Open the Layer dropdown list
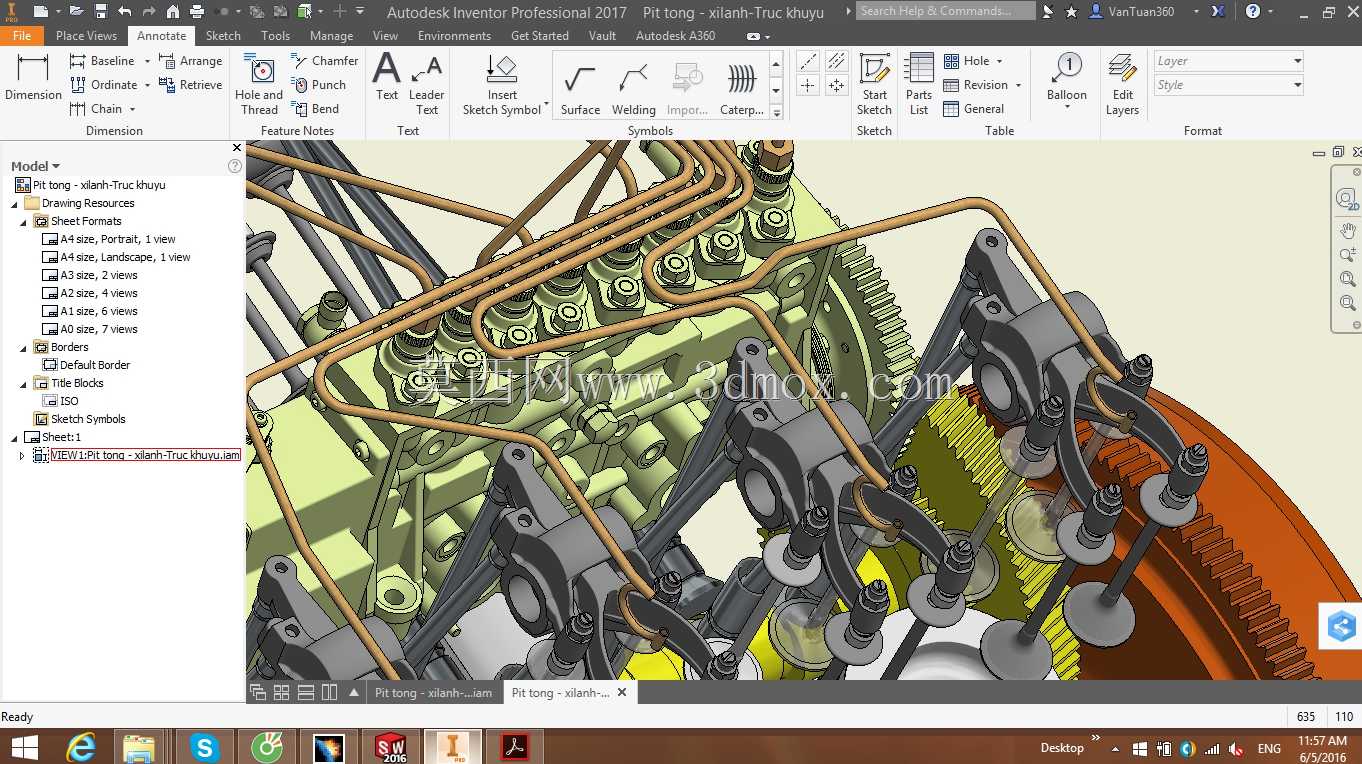1362x764 pixels. pyautogui.click(x=1228, y=61)
